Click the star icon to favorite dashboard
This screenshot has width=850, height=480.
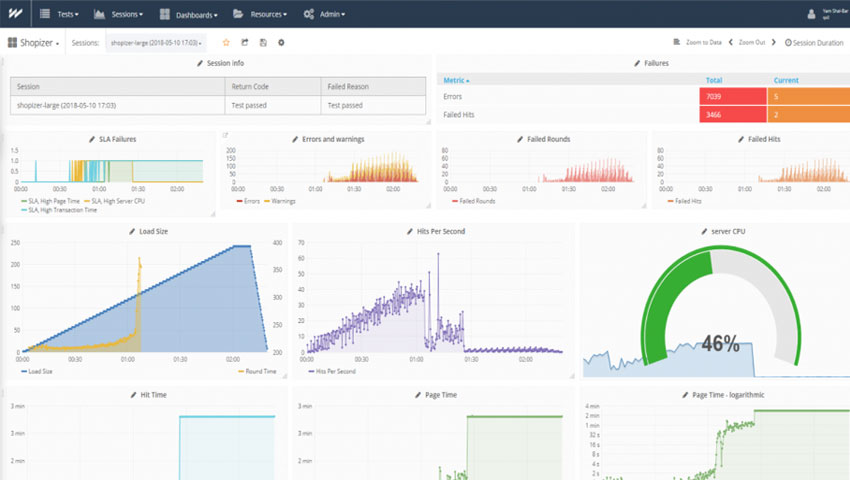point(226,43)
